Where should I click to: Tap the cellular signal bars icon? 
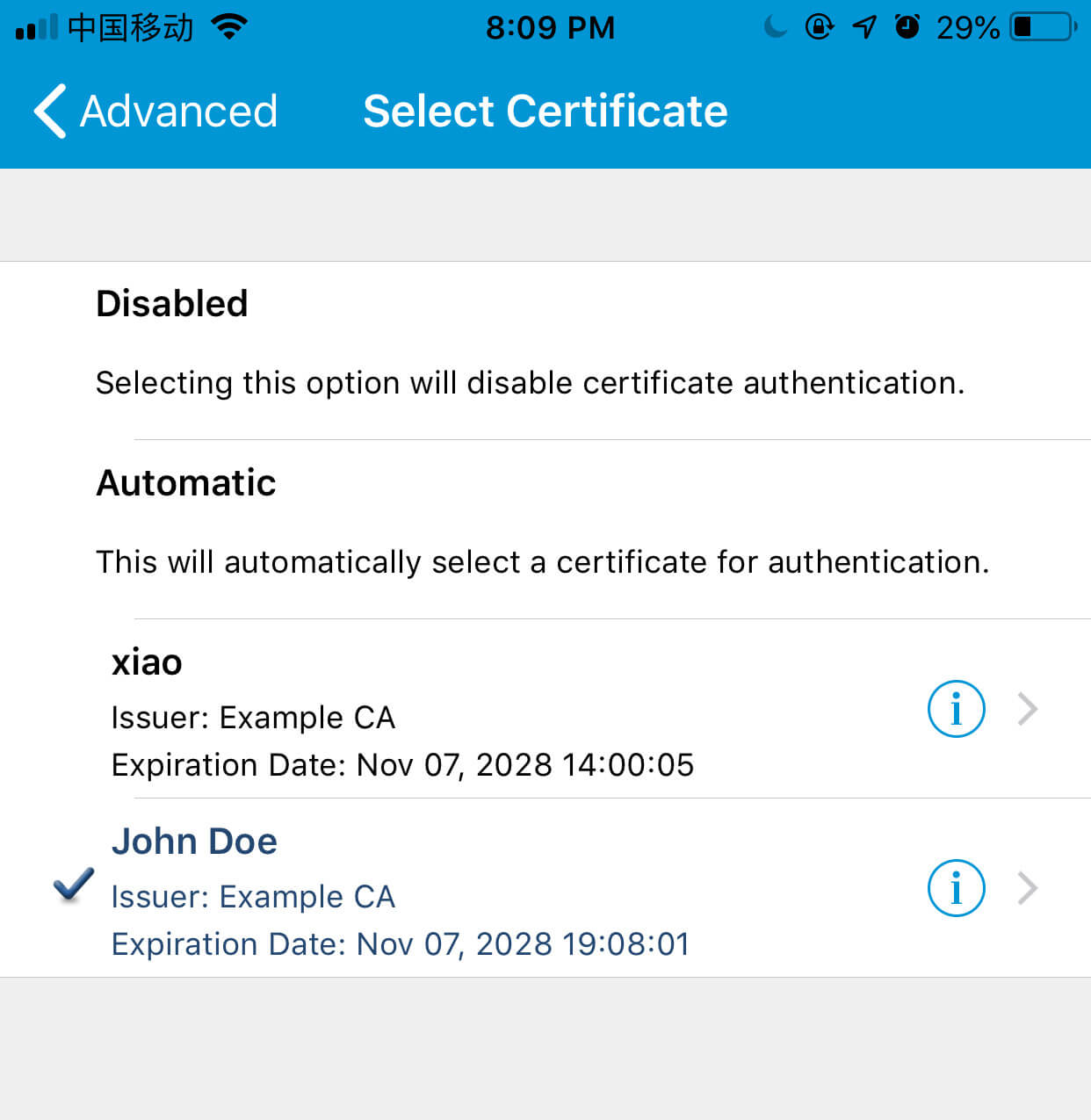coord(37,27)
